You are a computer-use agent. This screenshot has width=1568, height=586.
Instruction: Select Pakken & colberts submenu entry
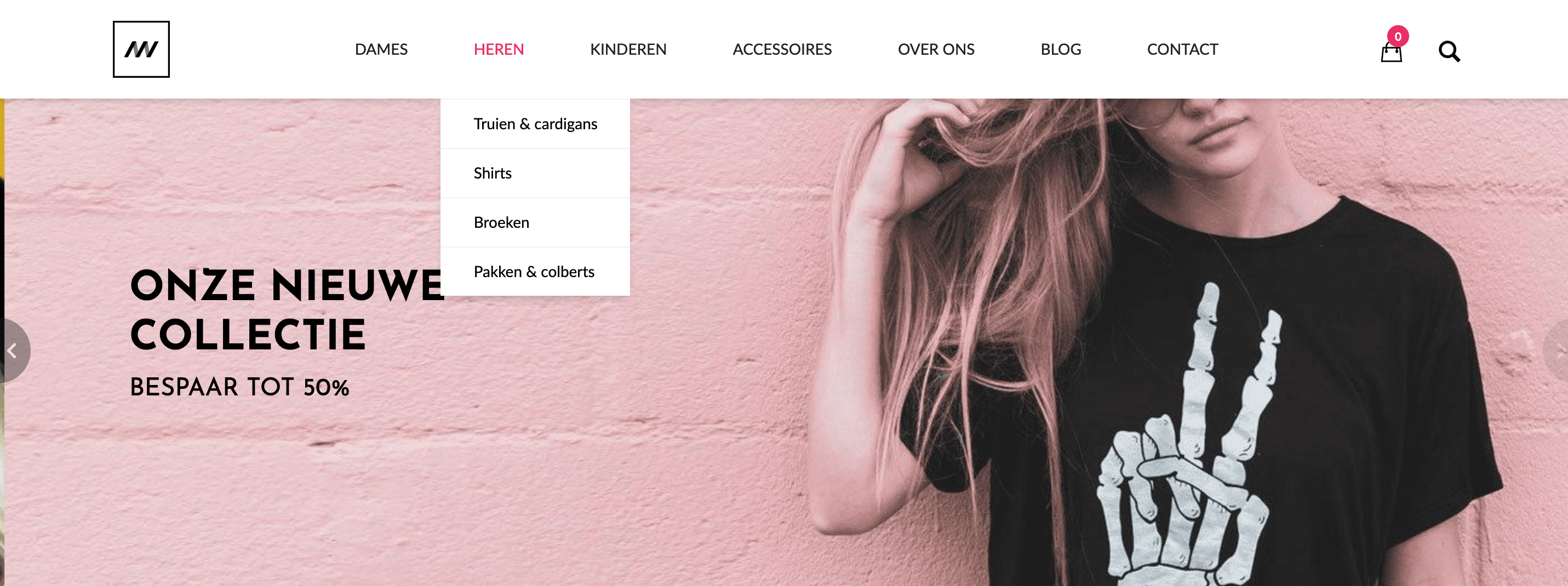535,272
